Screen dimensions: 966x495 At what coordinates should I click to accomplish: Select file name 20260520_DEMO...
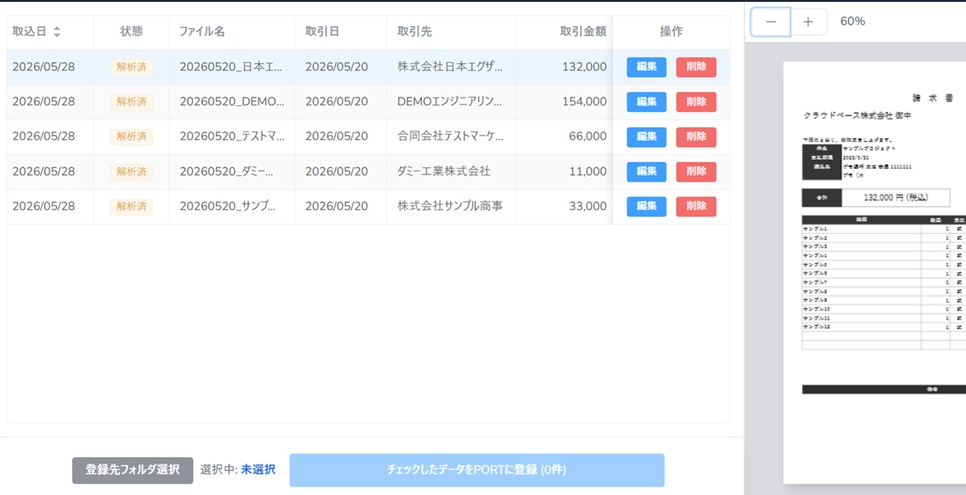tap(232, 102)
